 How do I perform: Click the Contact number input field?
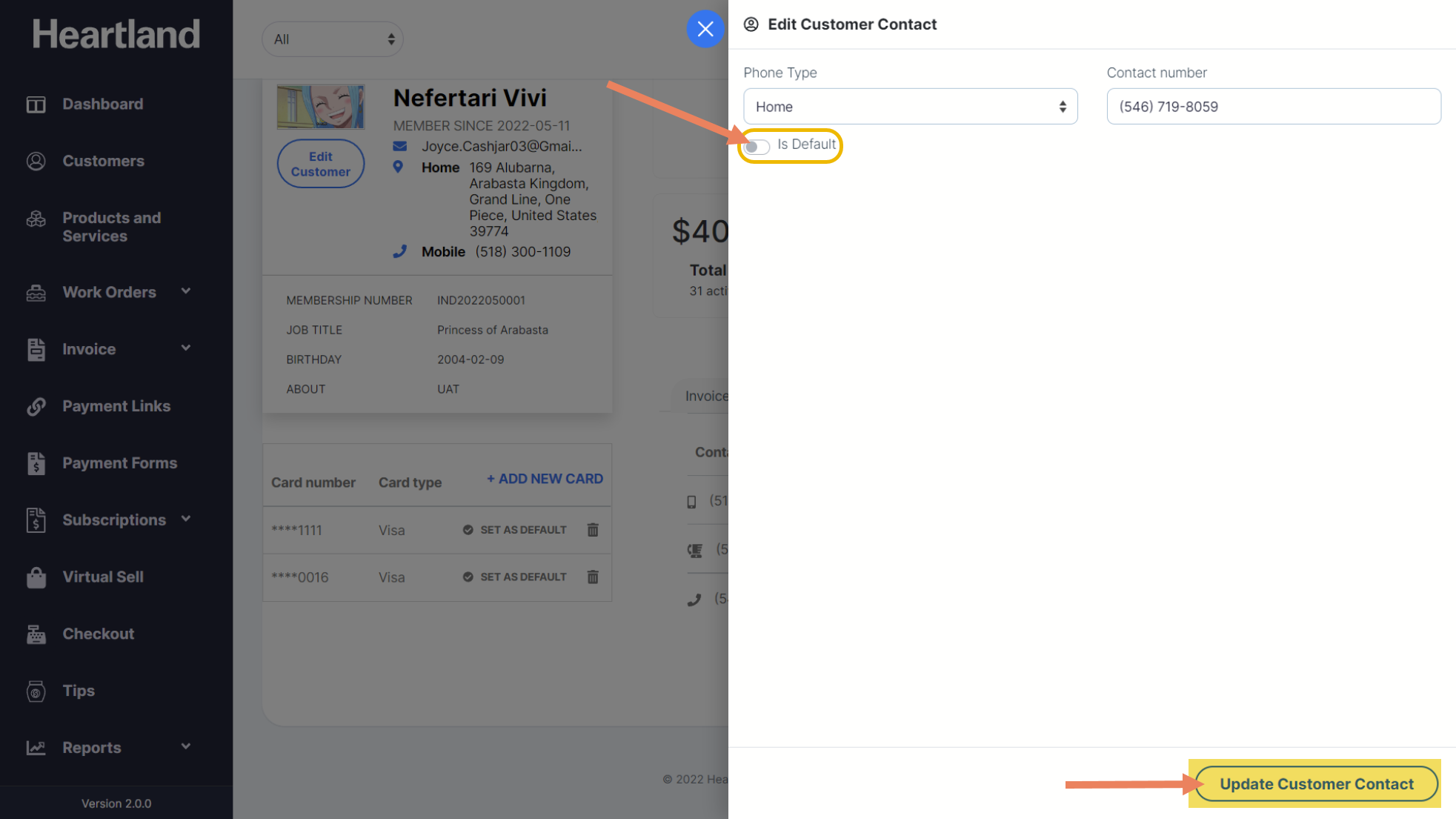coord(1273,107)
